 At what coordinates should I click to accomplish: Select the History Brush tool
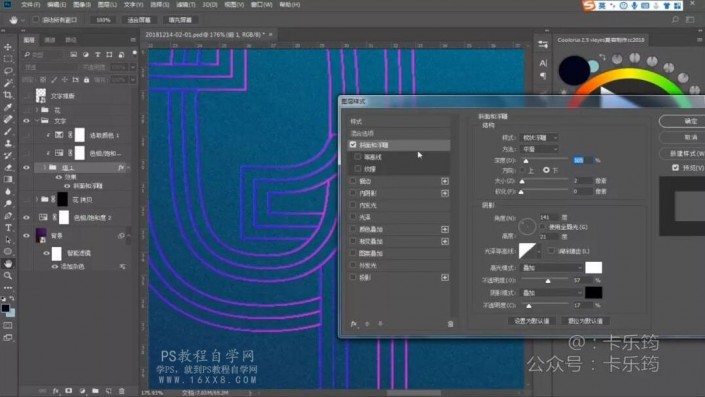(8, 156)
